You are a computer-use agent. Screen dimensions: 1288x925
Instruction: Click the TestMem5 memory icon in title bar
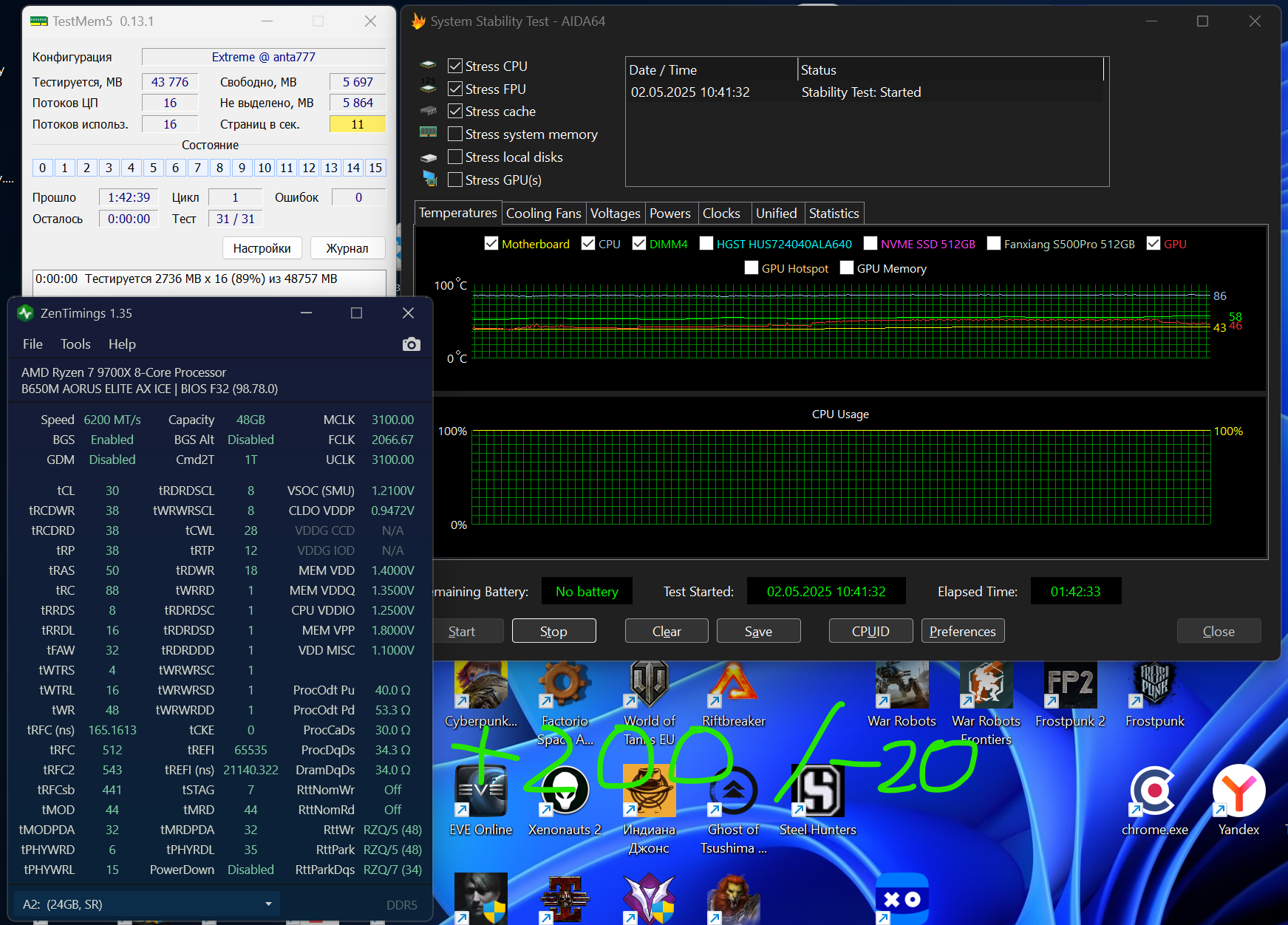click(x=39, y=21)
